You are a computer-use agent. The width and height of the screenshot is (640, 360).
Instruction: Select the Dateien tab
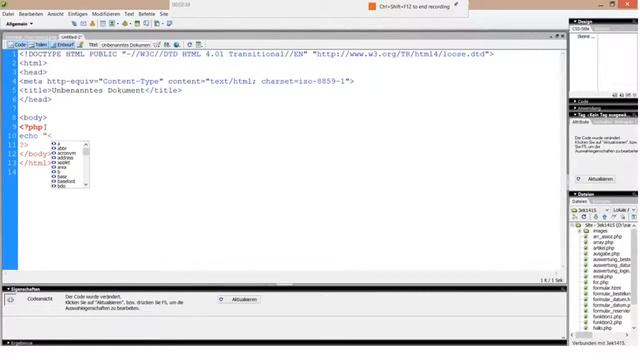click(x=579, y=202)
